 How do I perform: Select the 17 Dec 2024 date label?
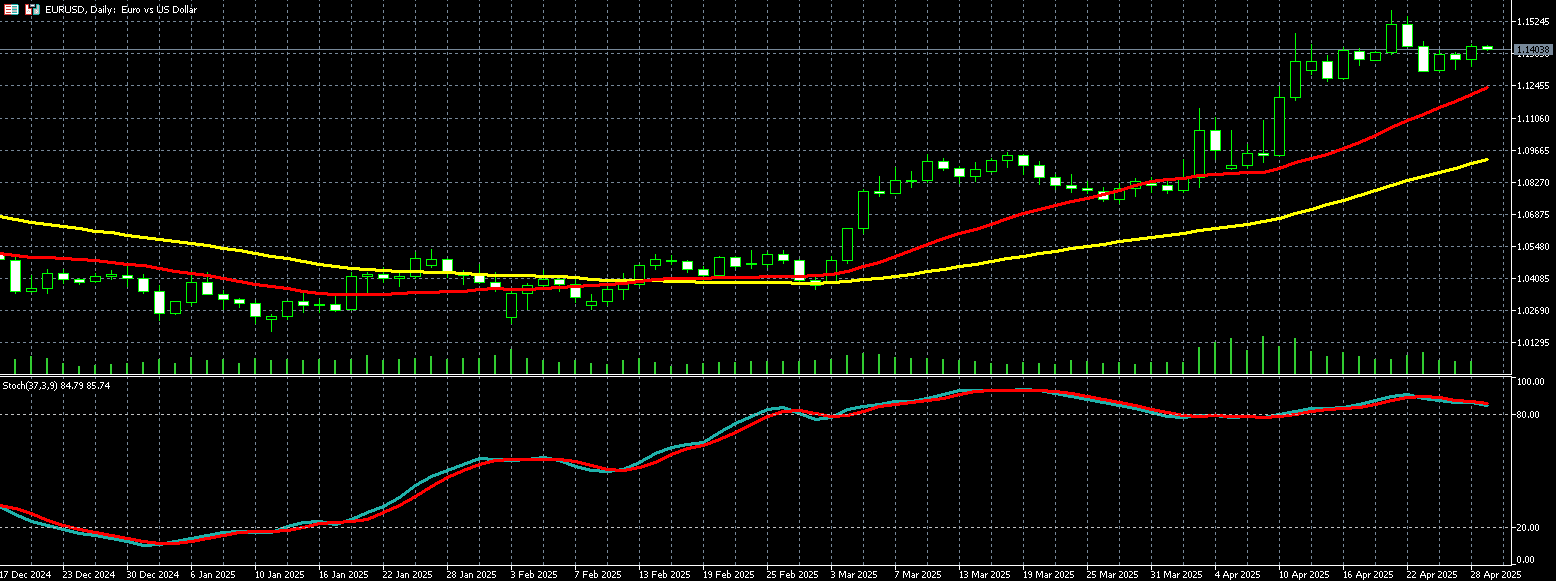click(26, 575)
